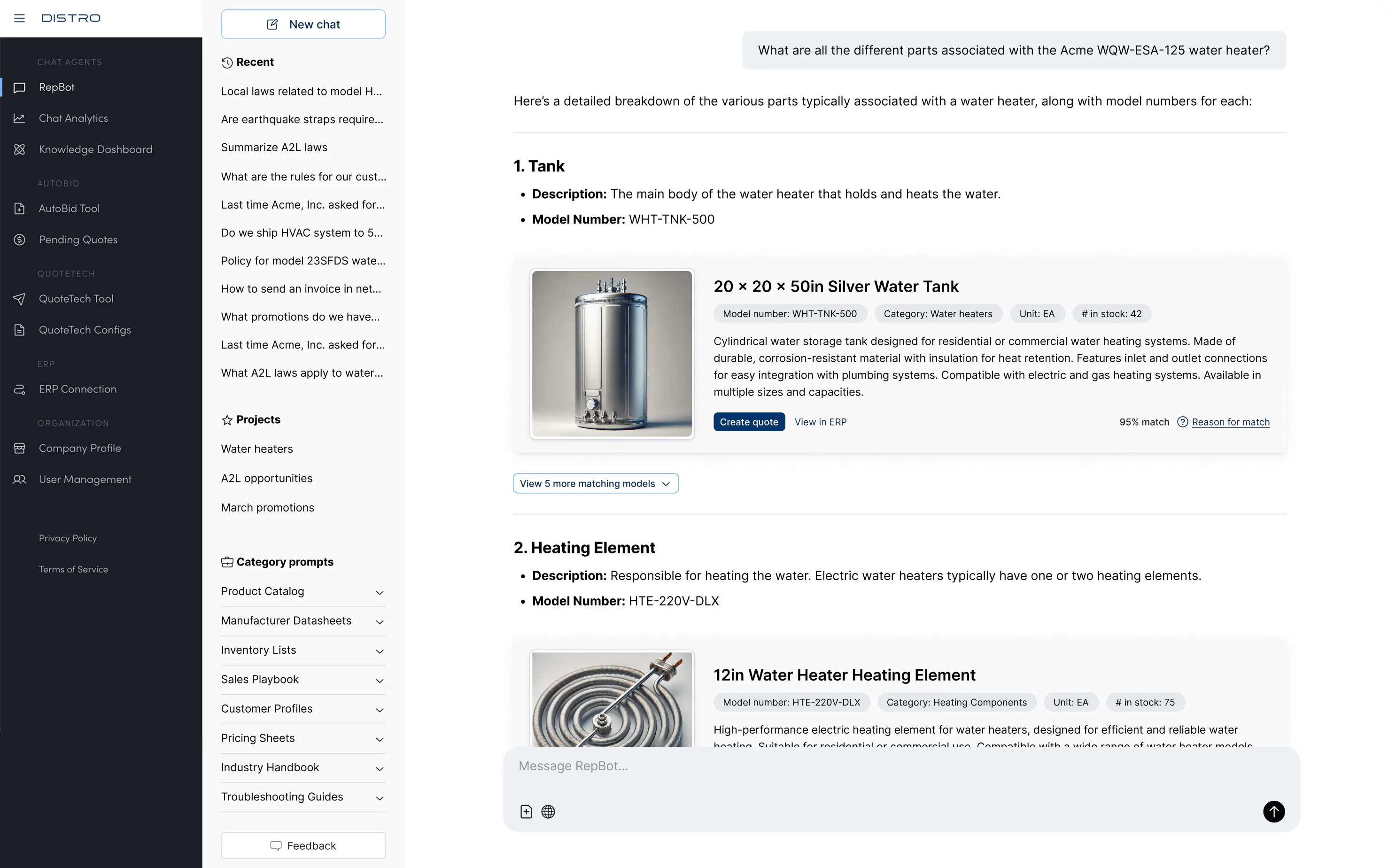The width and height of the screenshot is (1396, 868).
Task: Click the help icon beside Reason for match
Action: pos(1182,422)
